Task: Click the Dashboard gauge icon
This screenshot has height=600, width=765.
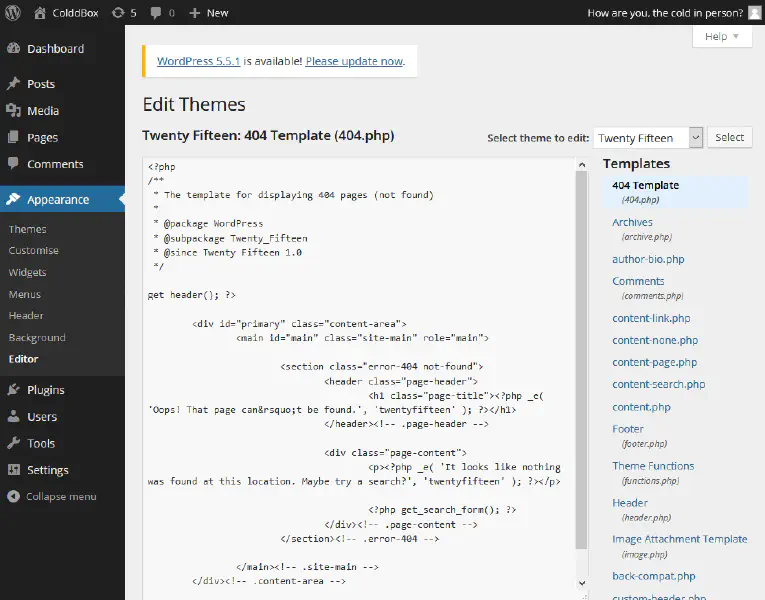Action: [13, 49]
